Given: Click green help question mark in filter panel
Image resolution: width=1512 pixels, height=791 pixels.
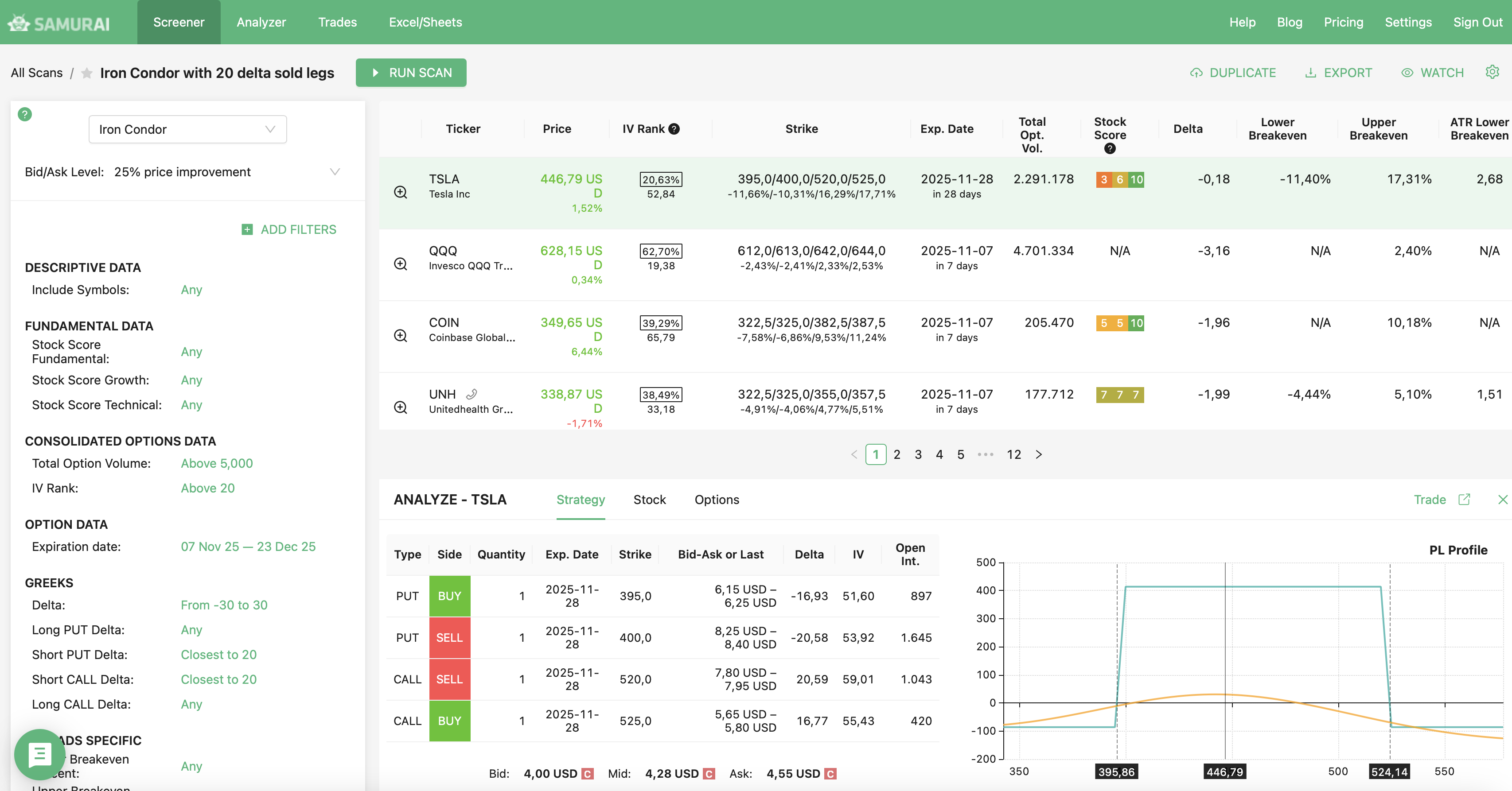Looking at the screenshot, I should (x=25, y=114).
